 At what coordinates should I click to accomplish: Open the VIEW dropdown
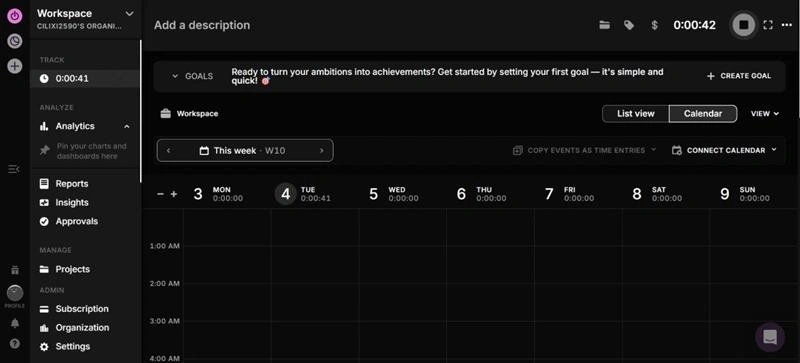pyautogui.click(x=765, y=114)
